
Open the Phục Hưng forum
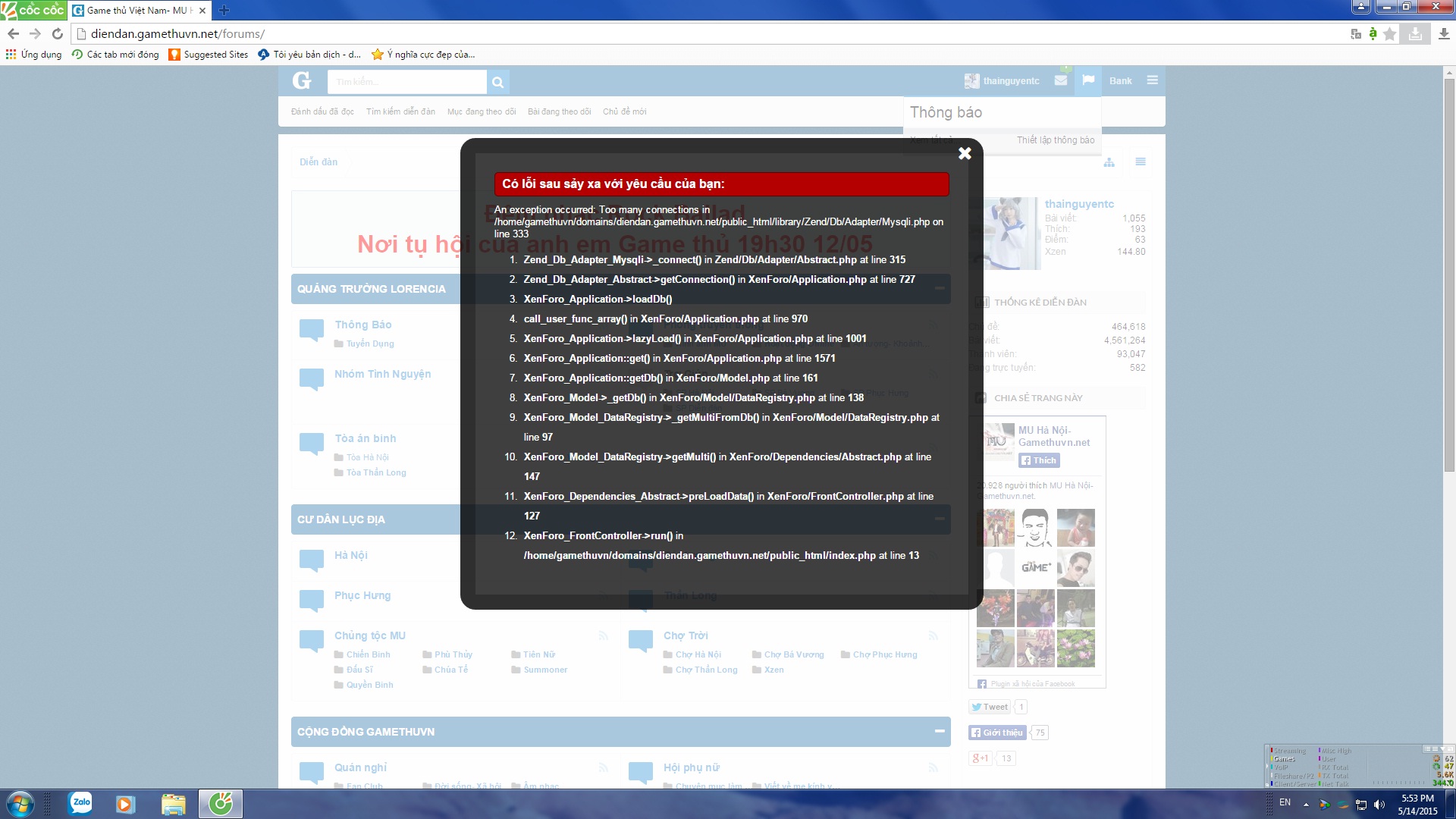click(x=362, y=595)
